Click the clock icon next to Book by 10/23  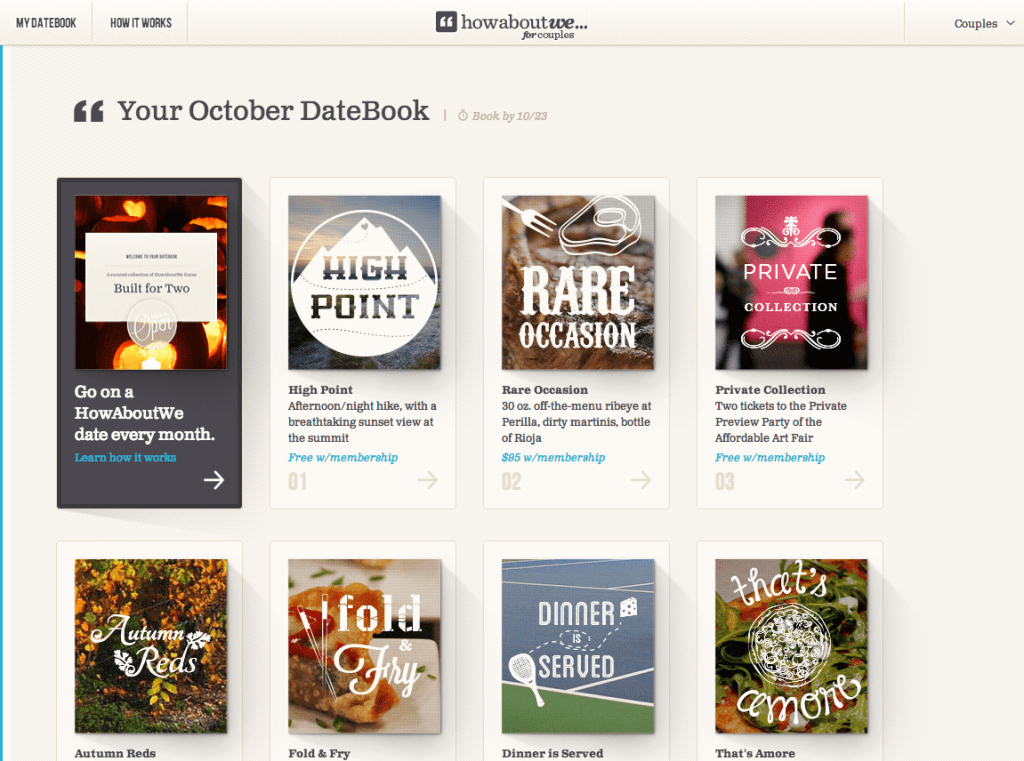click(x=462, y=116)
